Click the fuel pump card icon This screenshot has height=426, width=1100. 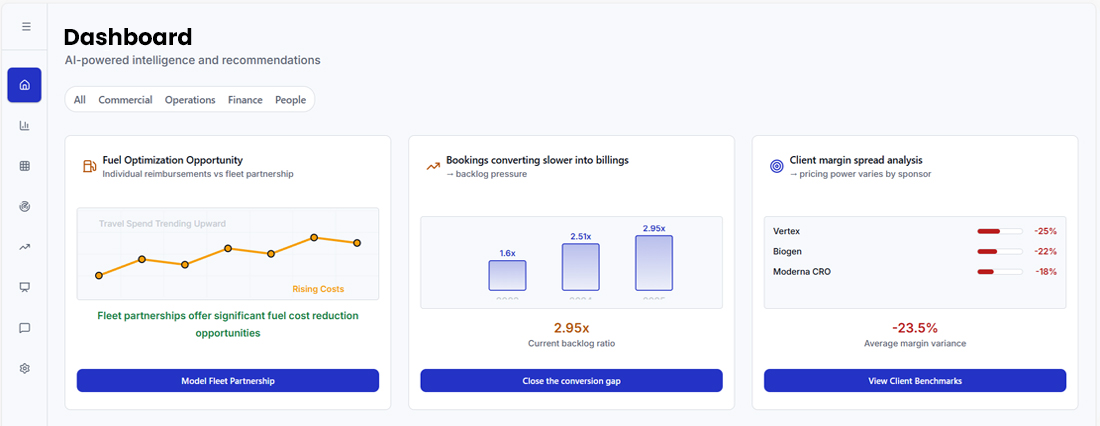pyautogui.click(x=89, y=166)
